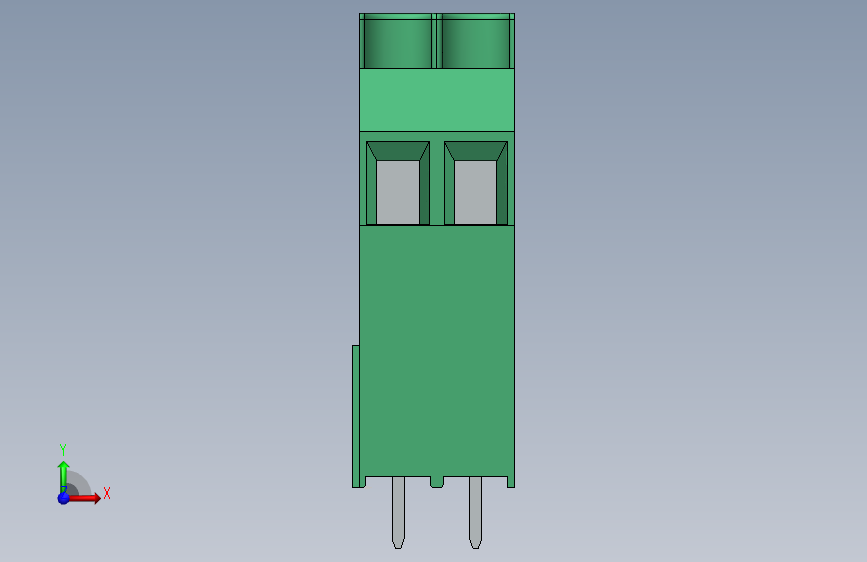The image size is (867, 562).
Task: Select the right grey metal contact window
Action: click(476, 192)
